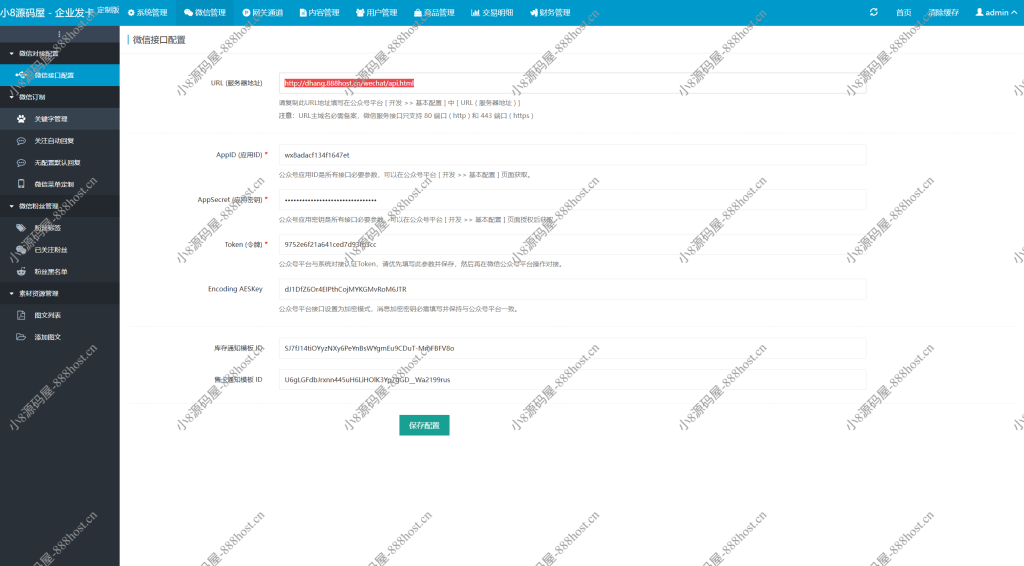The image size is (1024, 566).
Task: Open 图文列表 document icon item
Action: [59, 315]
